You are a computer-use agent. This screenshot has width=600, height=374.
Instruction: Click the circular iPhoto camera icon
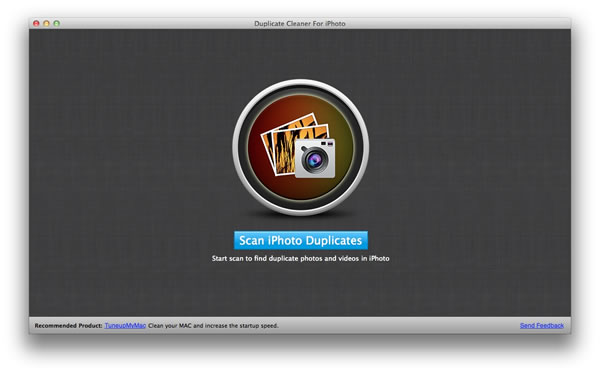(301, 147)
